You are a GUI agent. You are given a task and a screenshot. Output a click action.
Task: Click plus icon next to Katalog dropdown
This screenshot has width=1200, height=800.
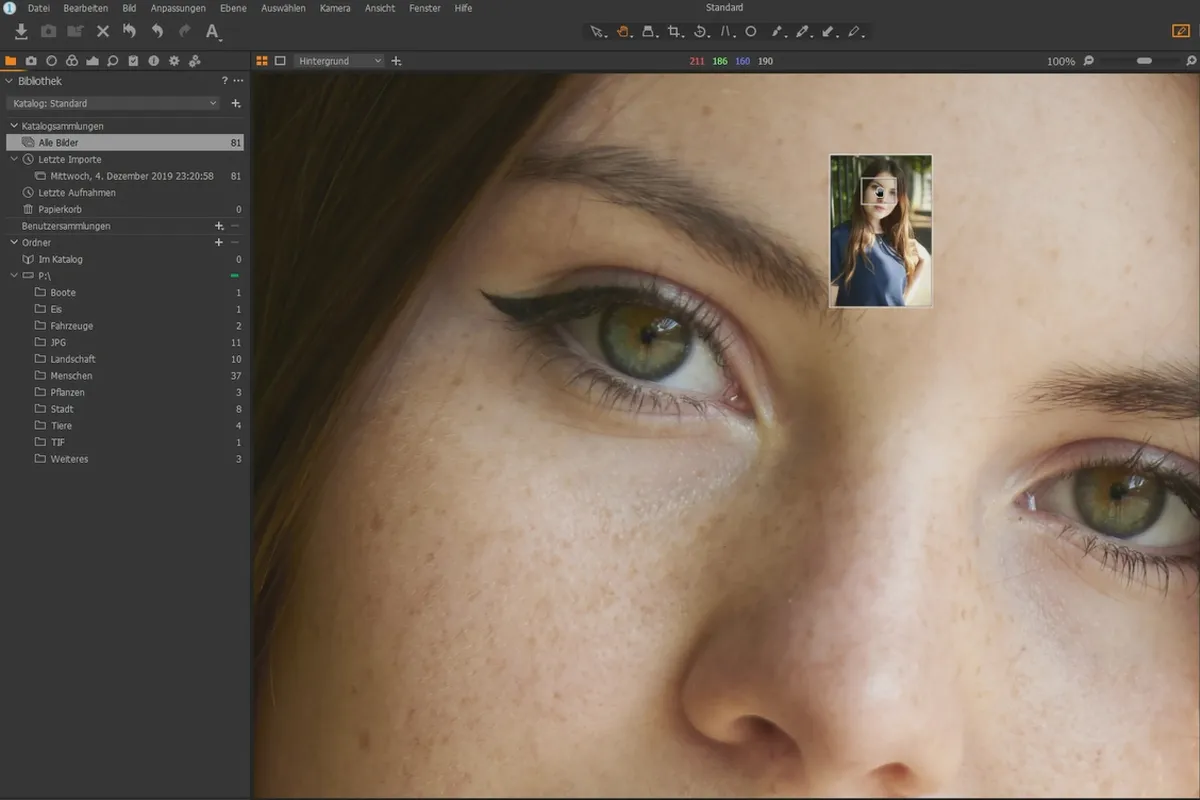[236, 103]
